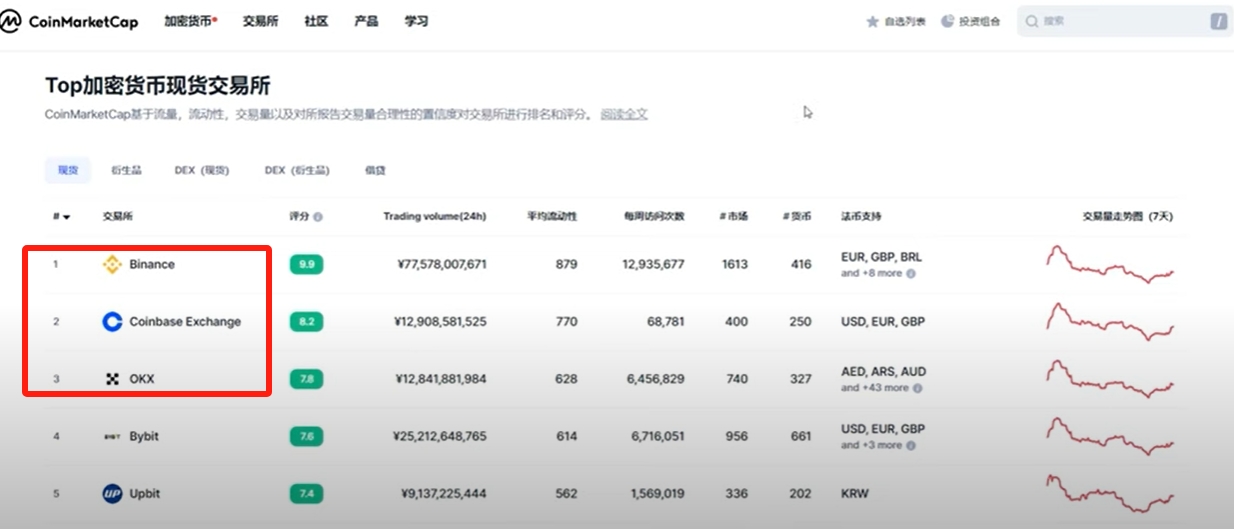Click info icon beside 'and +8 more'
Viewport: 1234px width, 529px height.
tap(911, 273)
